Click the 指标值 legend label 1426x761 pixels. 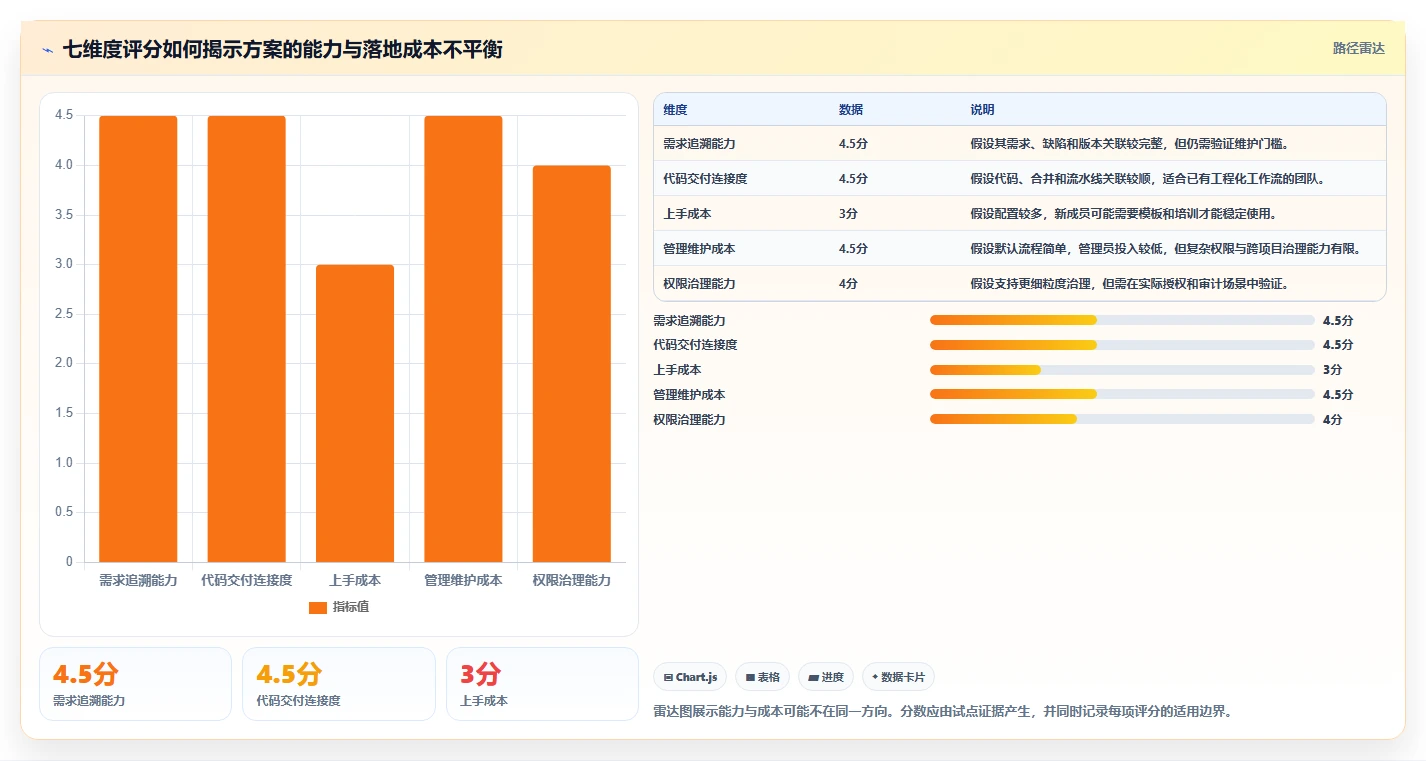pos(351,607)
